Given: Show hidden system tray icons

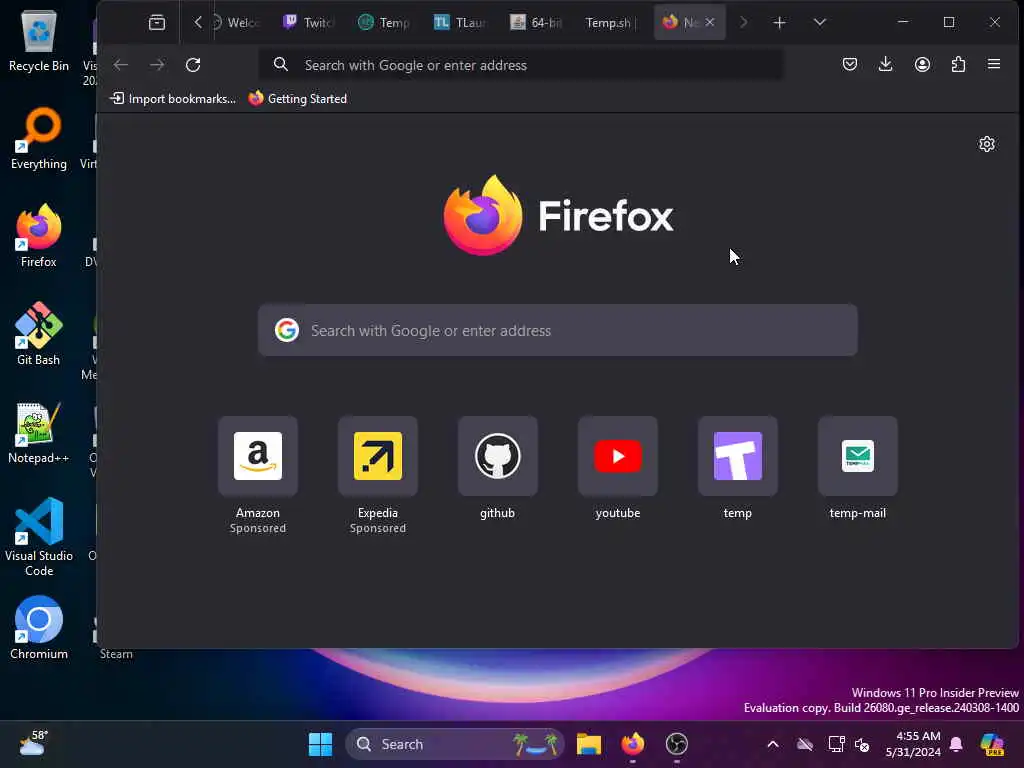Looking at the screenshot, I should pos(773,744).
